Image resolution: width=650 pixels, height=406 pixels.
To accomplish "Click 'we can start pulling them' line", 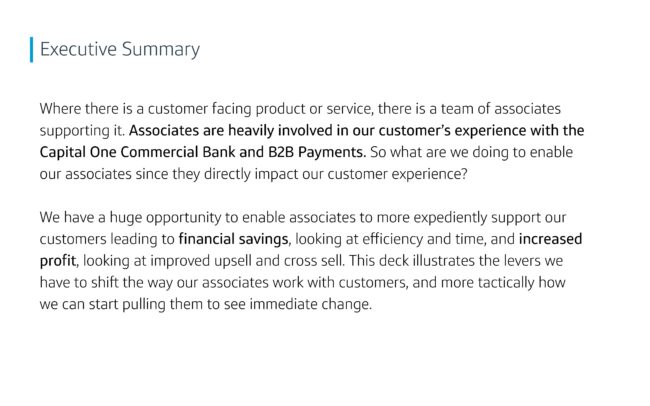I will click(x=206, y=304).
